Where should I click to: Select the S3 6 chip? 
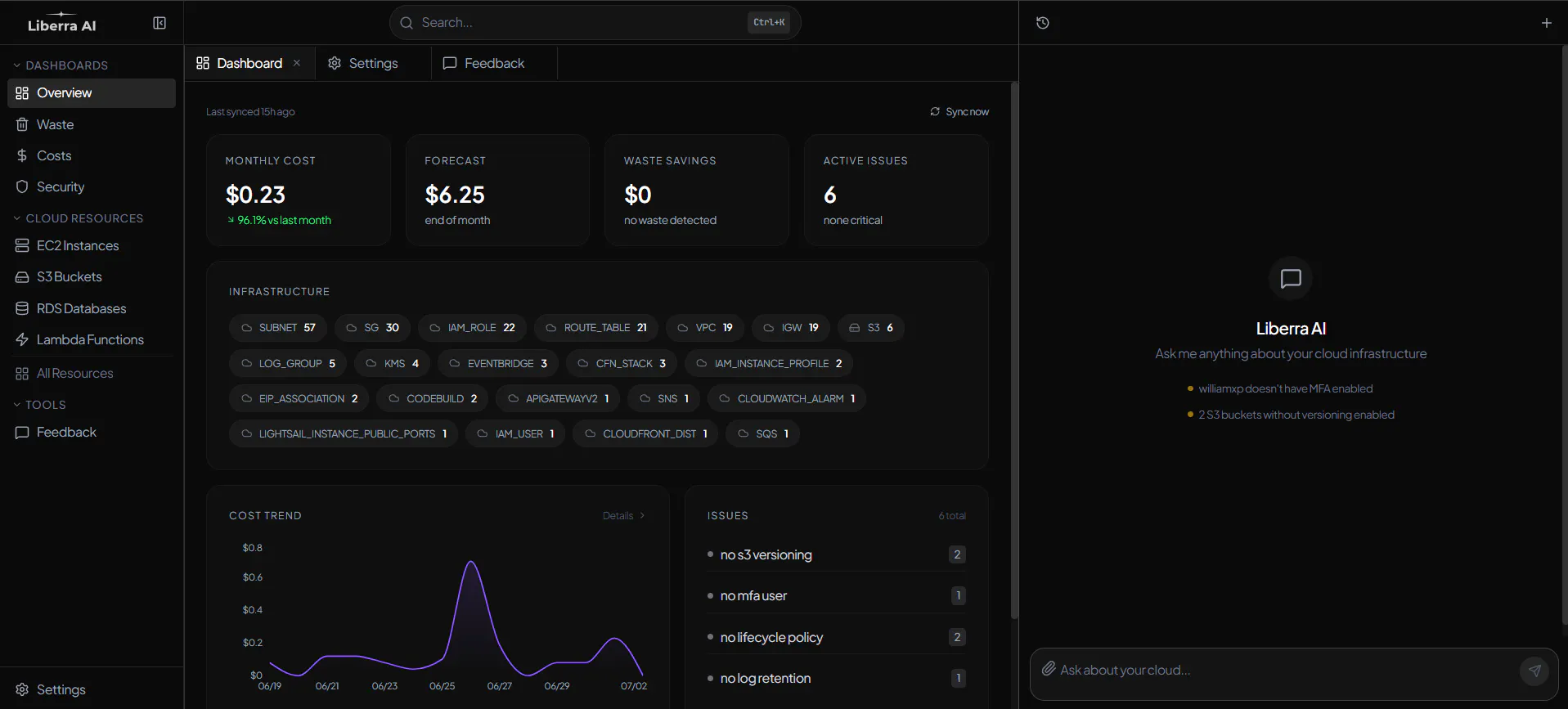point(871,327)
